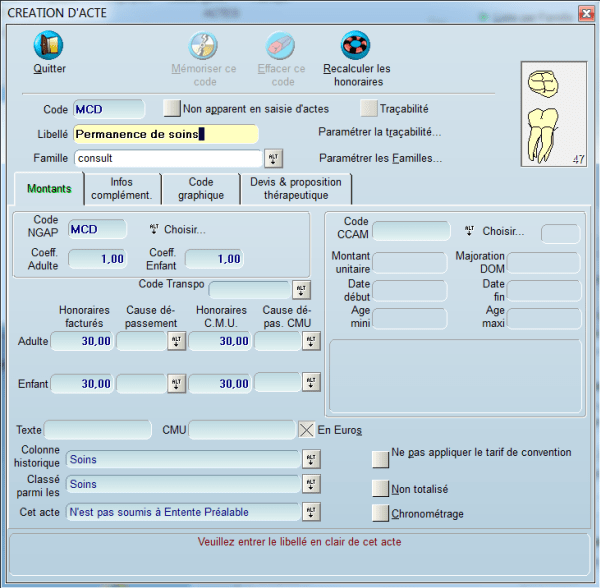Click Paramétrer les Familles link
The height and width of the screenshot is (588, 600).
380,158
